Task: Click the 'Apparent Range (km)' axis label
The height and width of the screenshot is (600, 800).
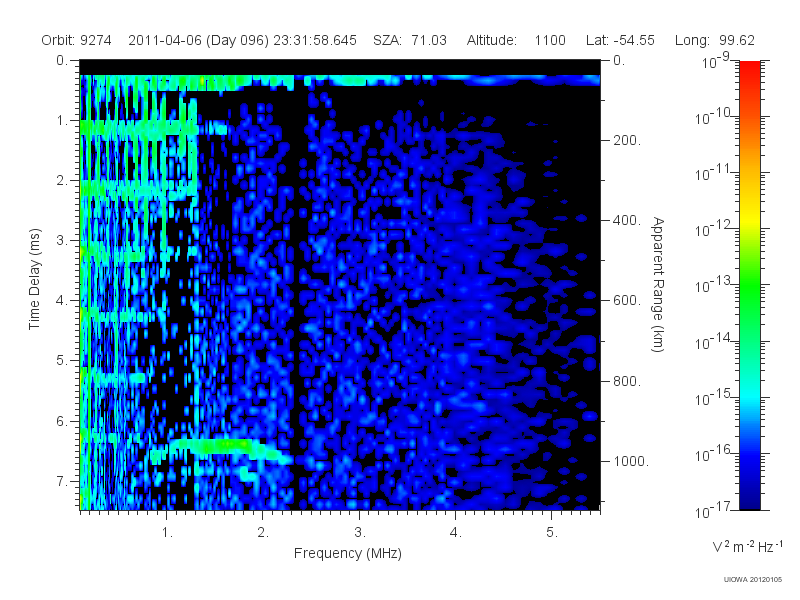Action: tap(658, 284)
